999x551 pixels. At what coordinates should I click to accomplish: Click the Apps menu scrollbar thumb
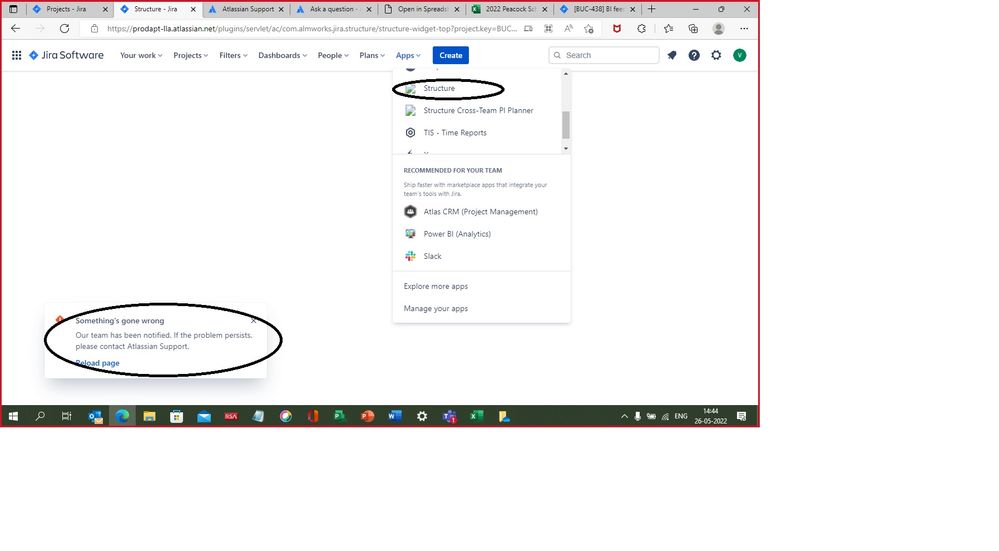point(566,125)
